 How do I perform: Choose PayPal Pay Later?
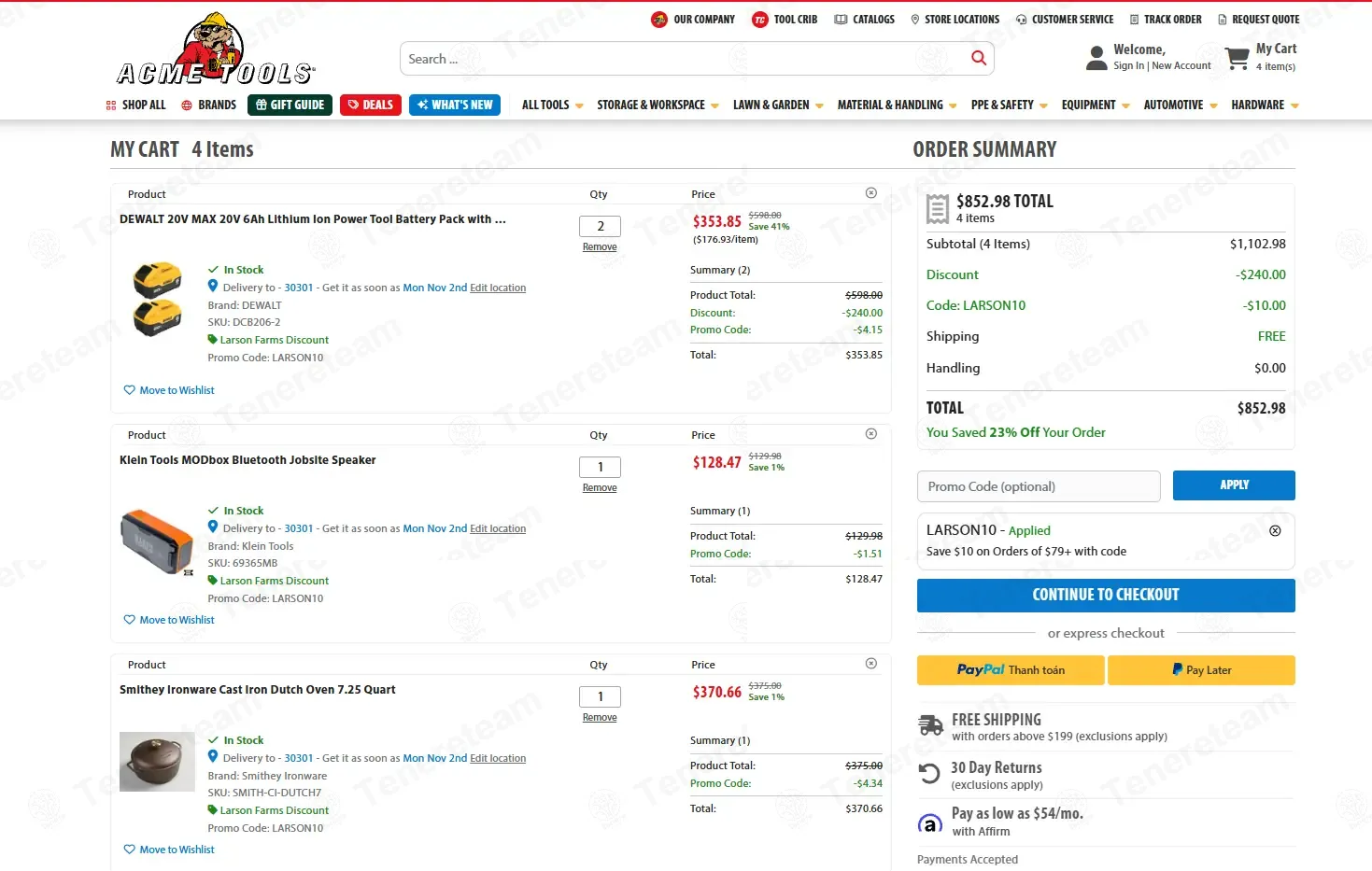pyautogui.click(x=1201, y=670)
